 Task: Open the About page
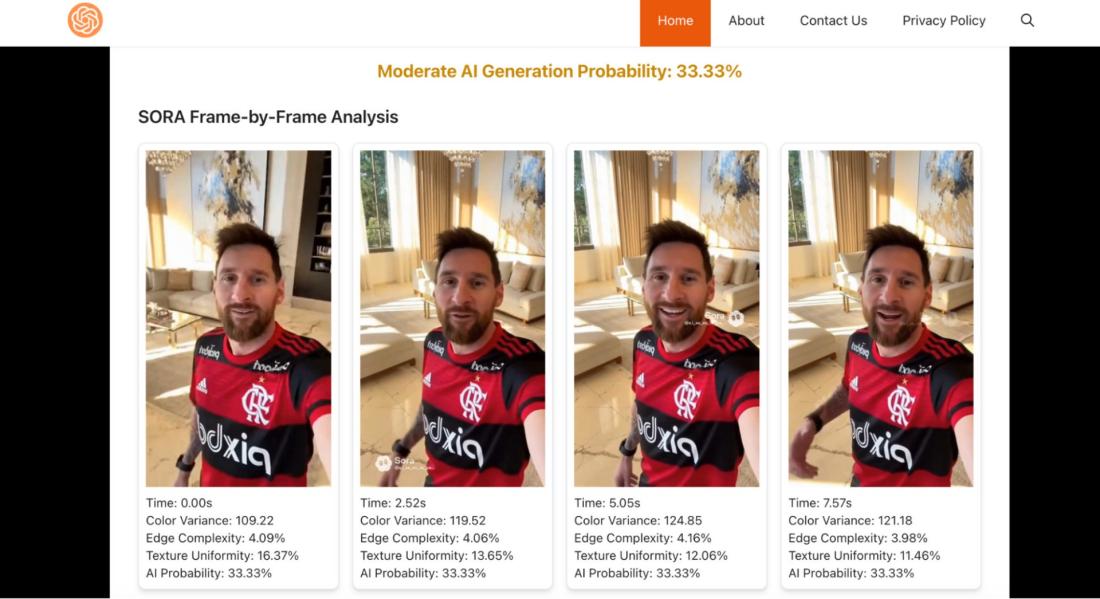746,21
